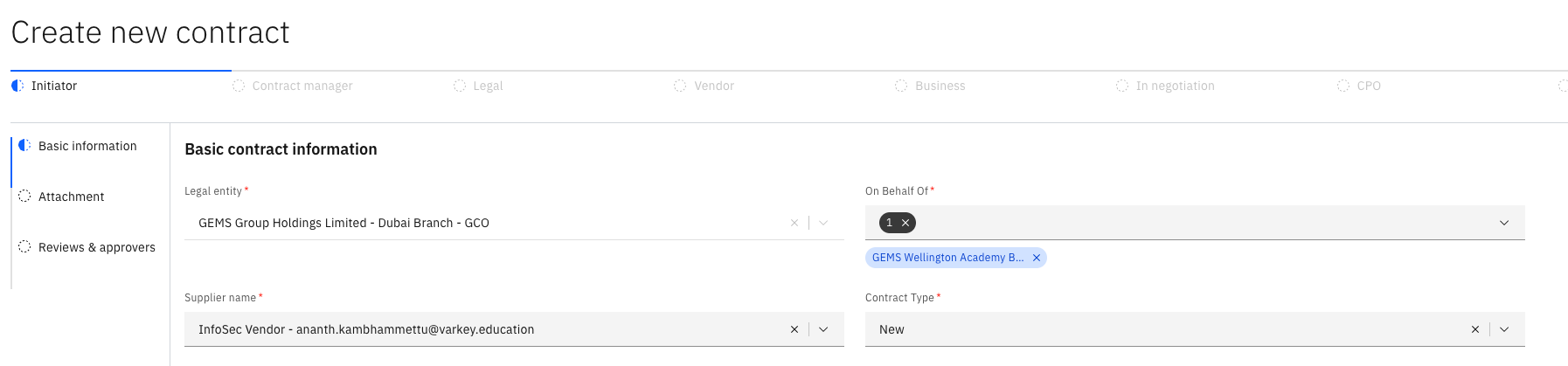Expand the Legal entity dropdown
The image size is (1568, 366).
823,223
